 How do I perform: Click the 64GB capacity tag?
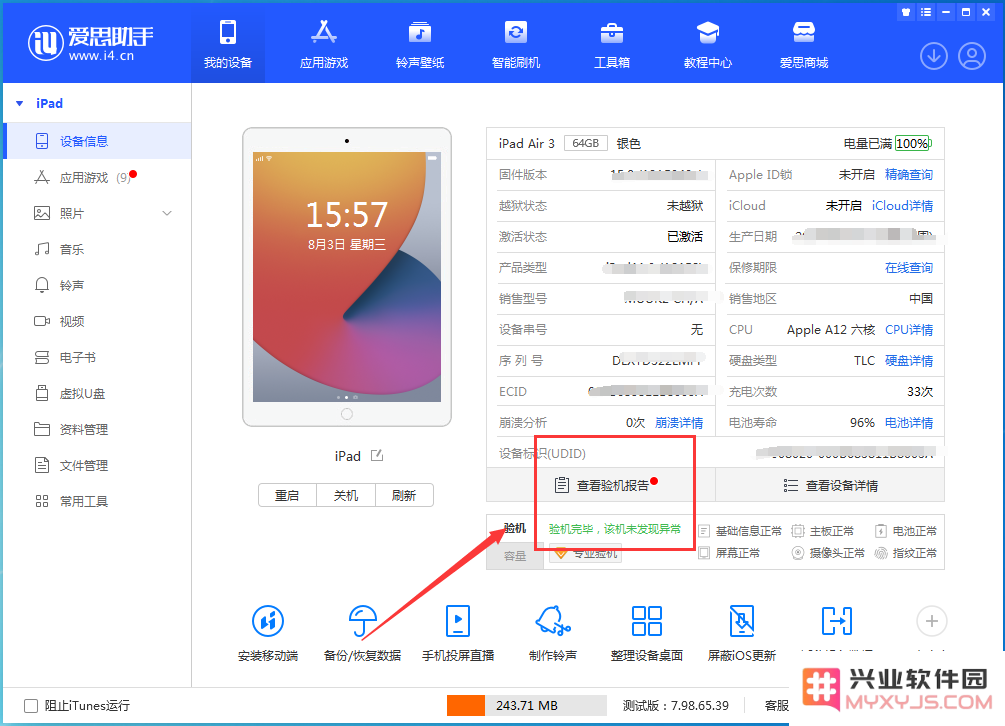[585, 143]
